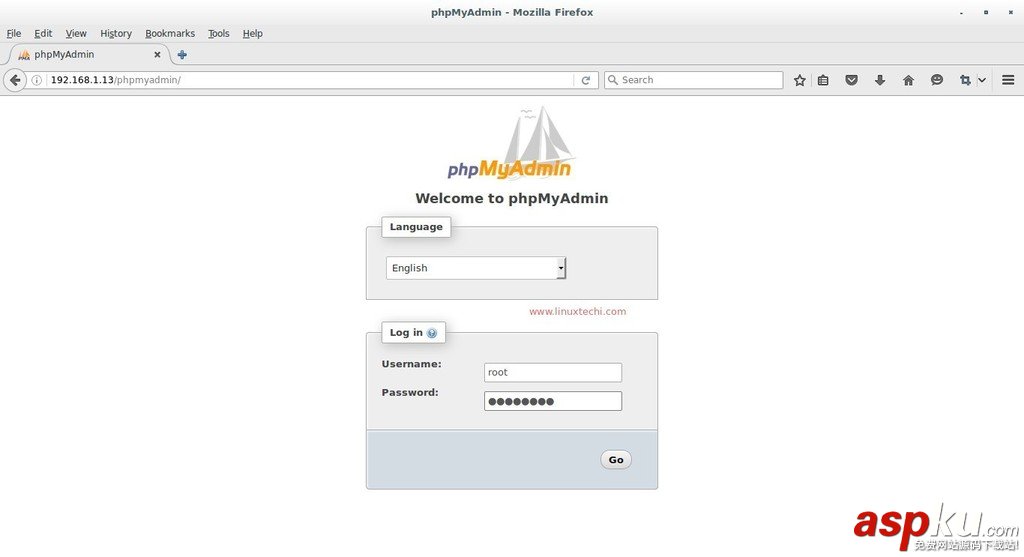
Task: Open the chat speech-bubble icon
Action: point(936,80)
